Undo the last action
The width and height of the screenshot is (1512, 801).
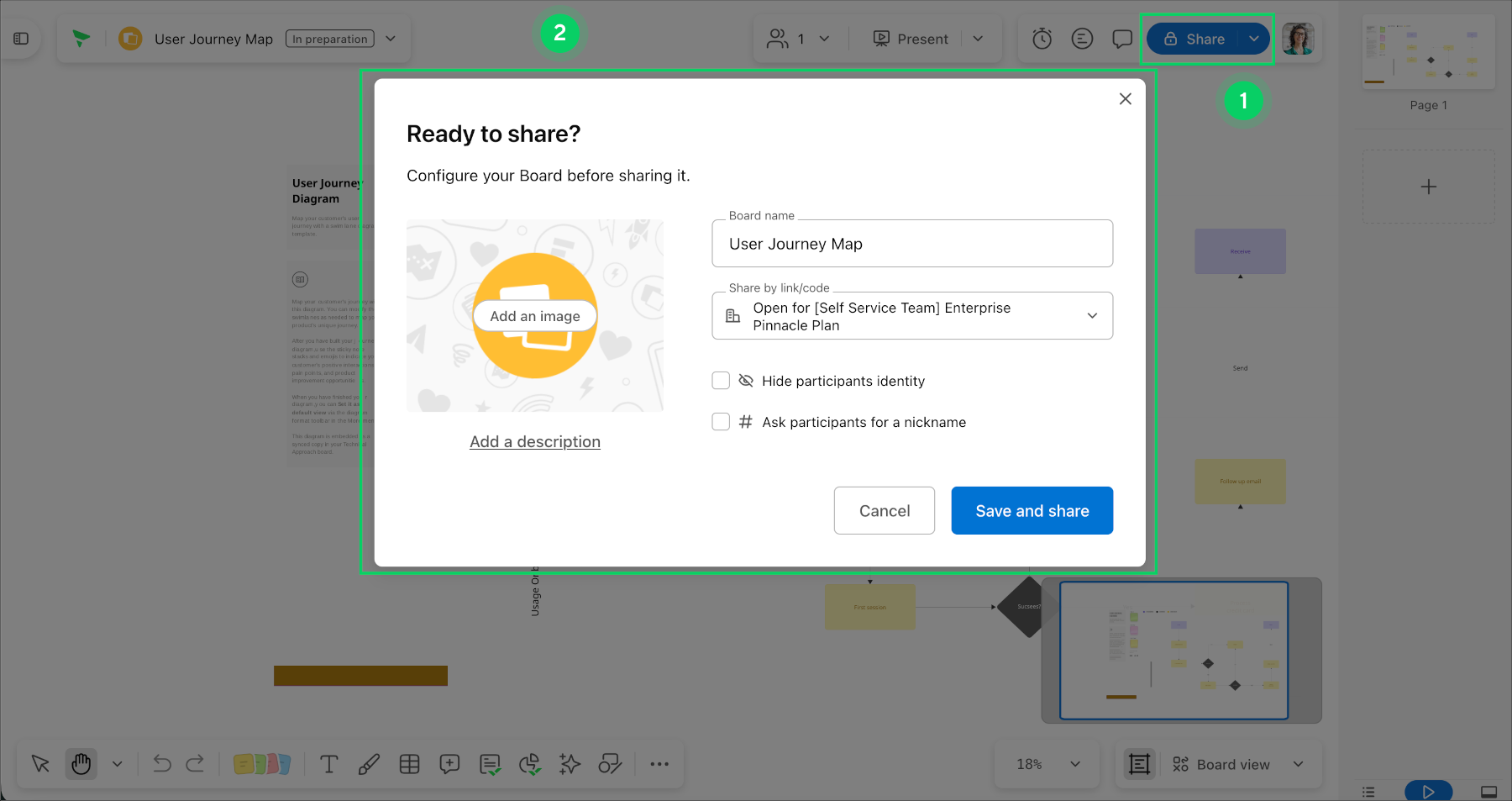(162, 764)
